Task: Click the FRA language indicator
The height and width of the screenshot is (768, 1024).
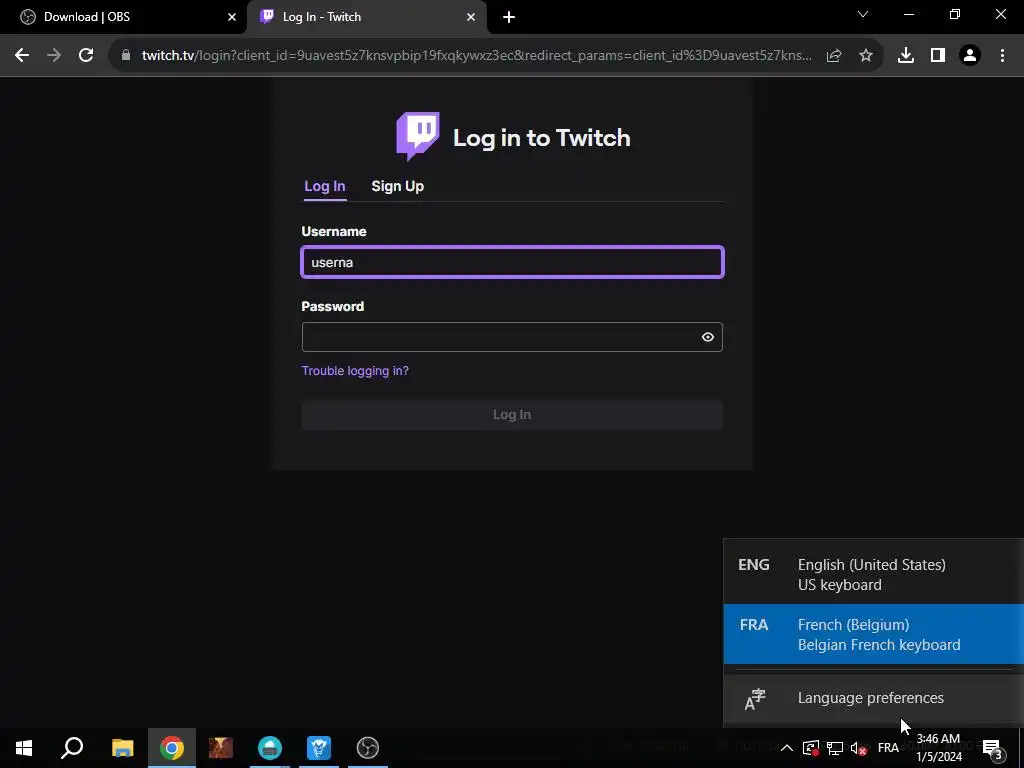Action: (888, 748)
